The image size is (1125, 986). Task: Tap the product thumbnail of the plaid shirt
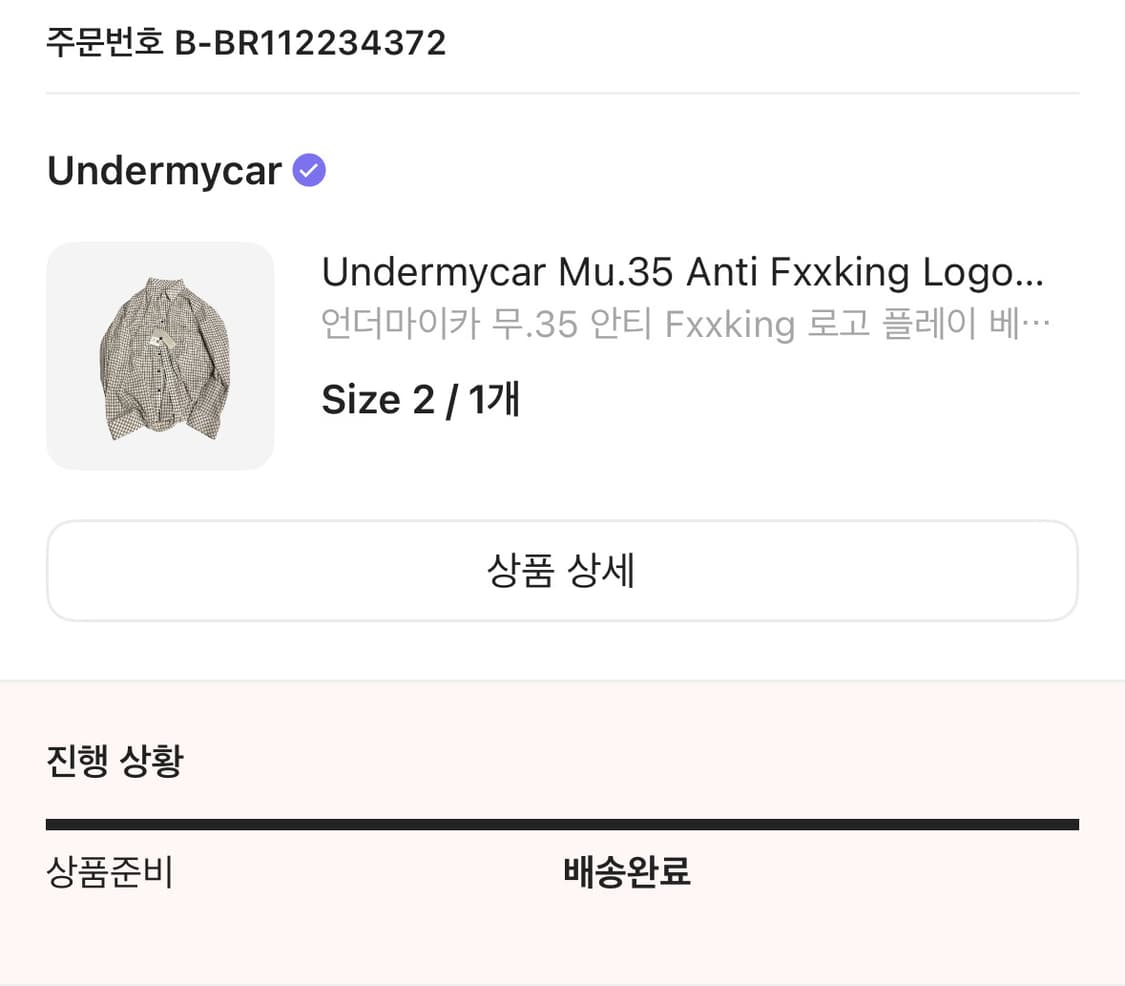[x=160, y=355]
